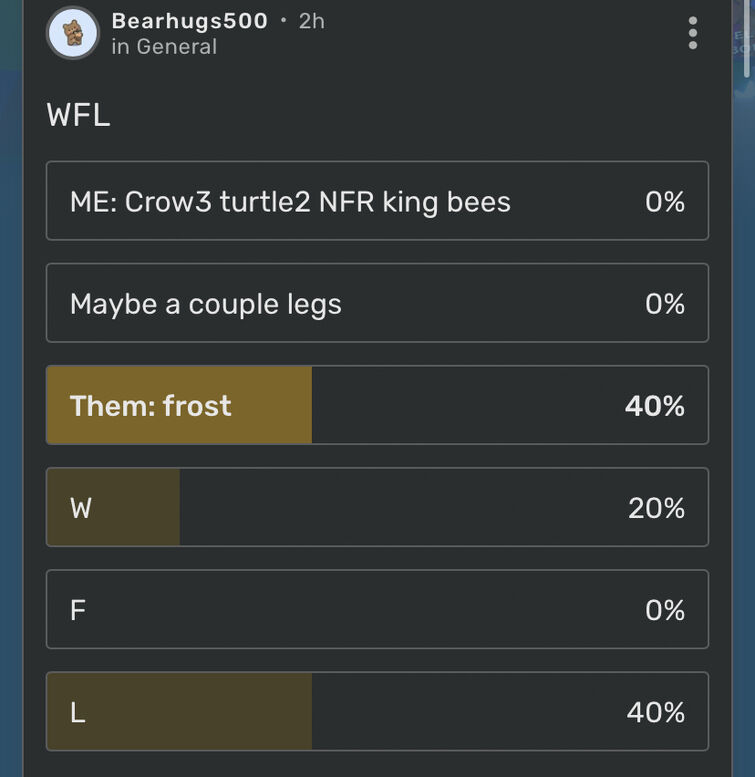Screen dimensions: 755x777
Task: Click the WFL post title
Action: pos(78,115)
